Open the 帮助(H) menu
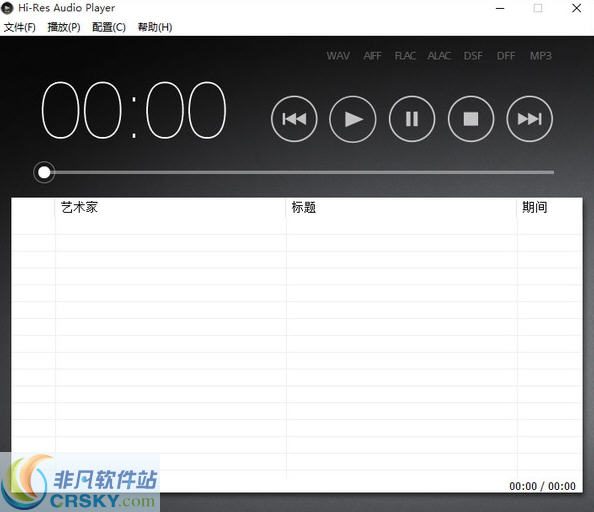594x512 pixels. point(155,27)
